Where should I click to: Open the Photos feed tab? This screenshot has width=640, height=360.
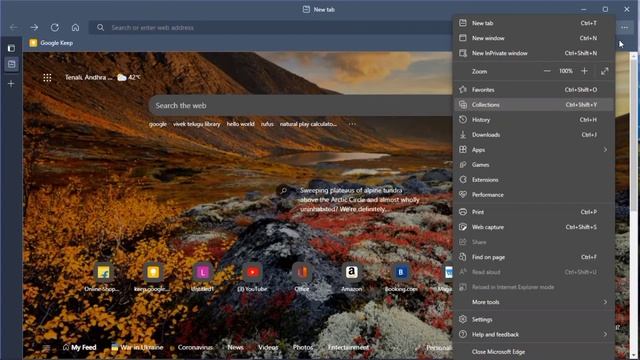pyautogui.click(x=303, y=347)
